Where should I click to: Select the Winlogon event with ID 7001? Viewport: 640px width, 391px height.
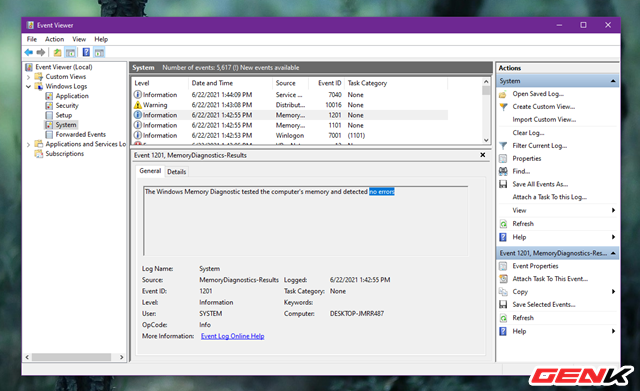pos(290,136)
